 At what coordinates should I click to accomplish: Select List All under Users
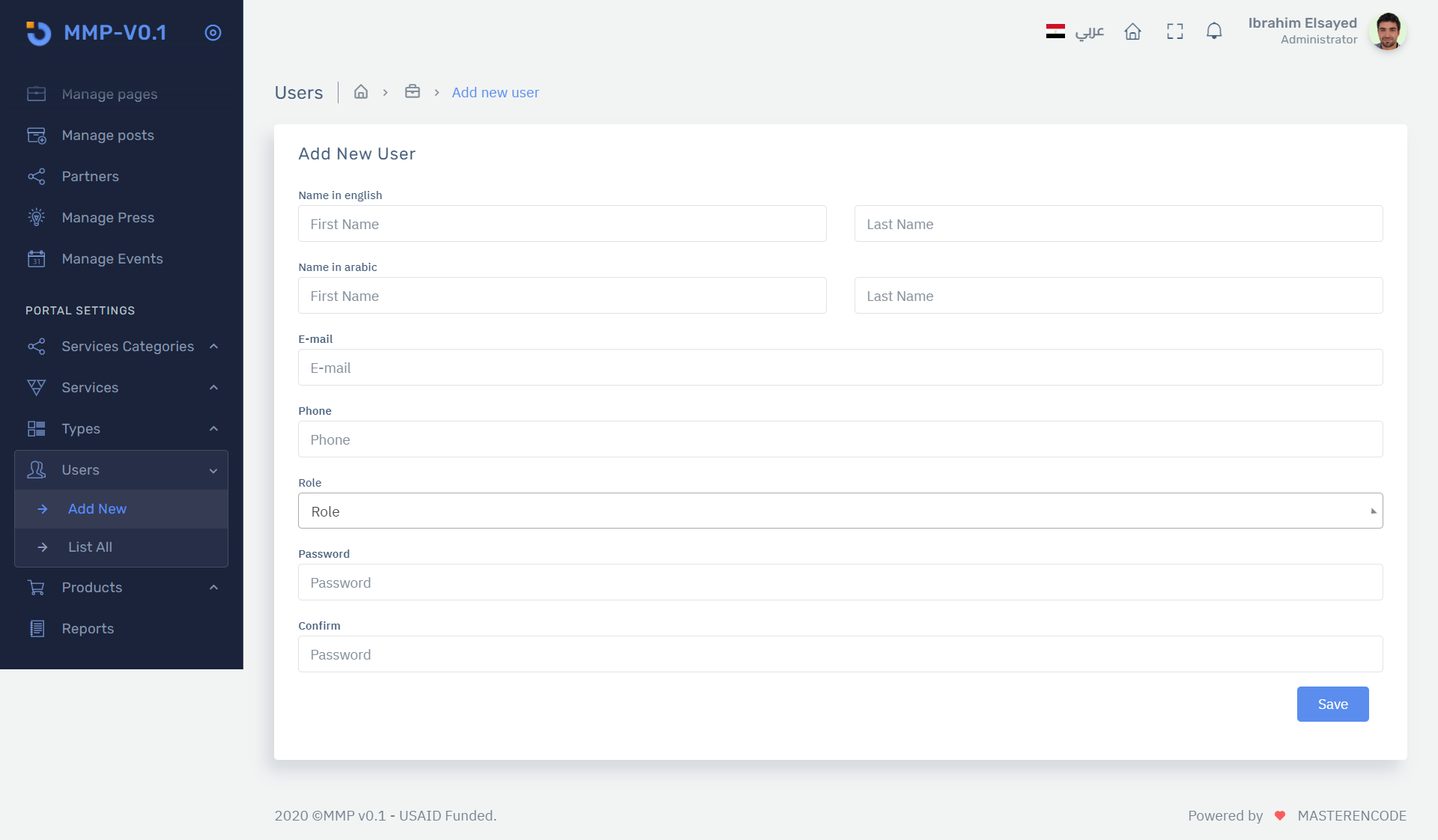(90, 547)
